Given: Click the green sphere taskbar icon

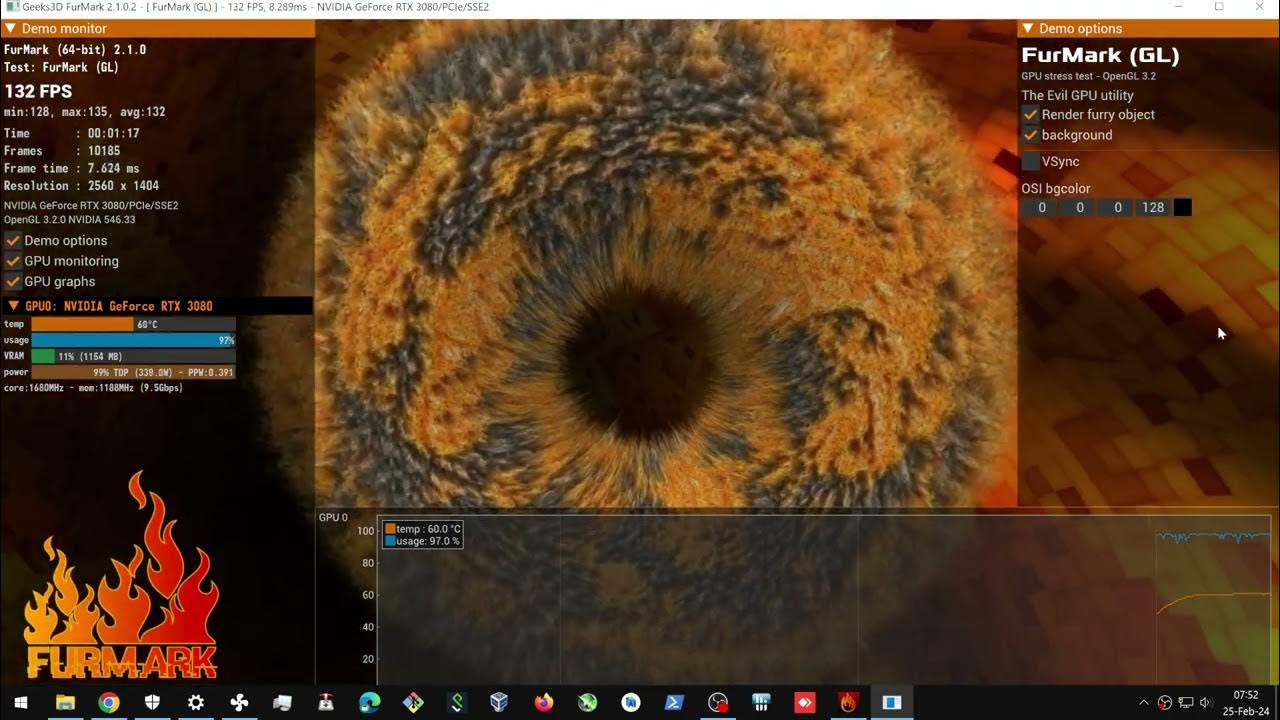Looking at the screenshot, I should (587, 702).
